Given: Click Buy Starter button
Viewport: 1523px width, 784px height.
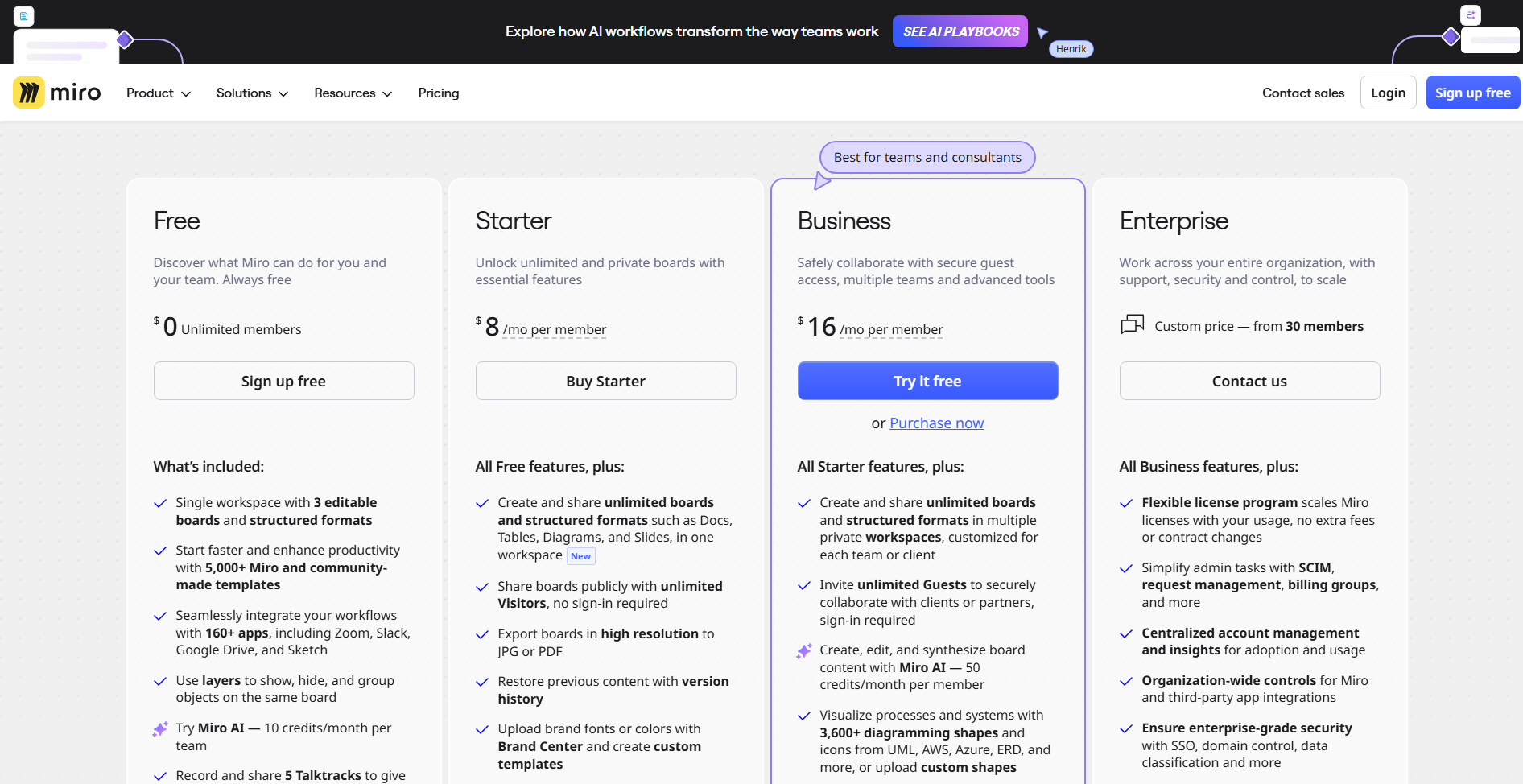Looking at the screenshot, I should (605, 381).
